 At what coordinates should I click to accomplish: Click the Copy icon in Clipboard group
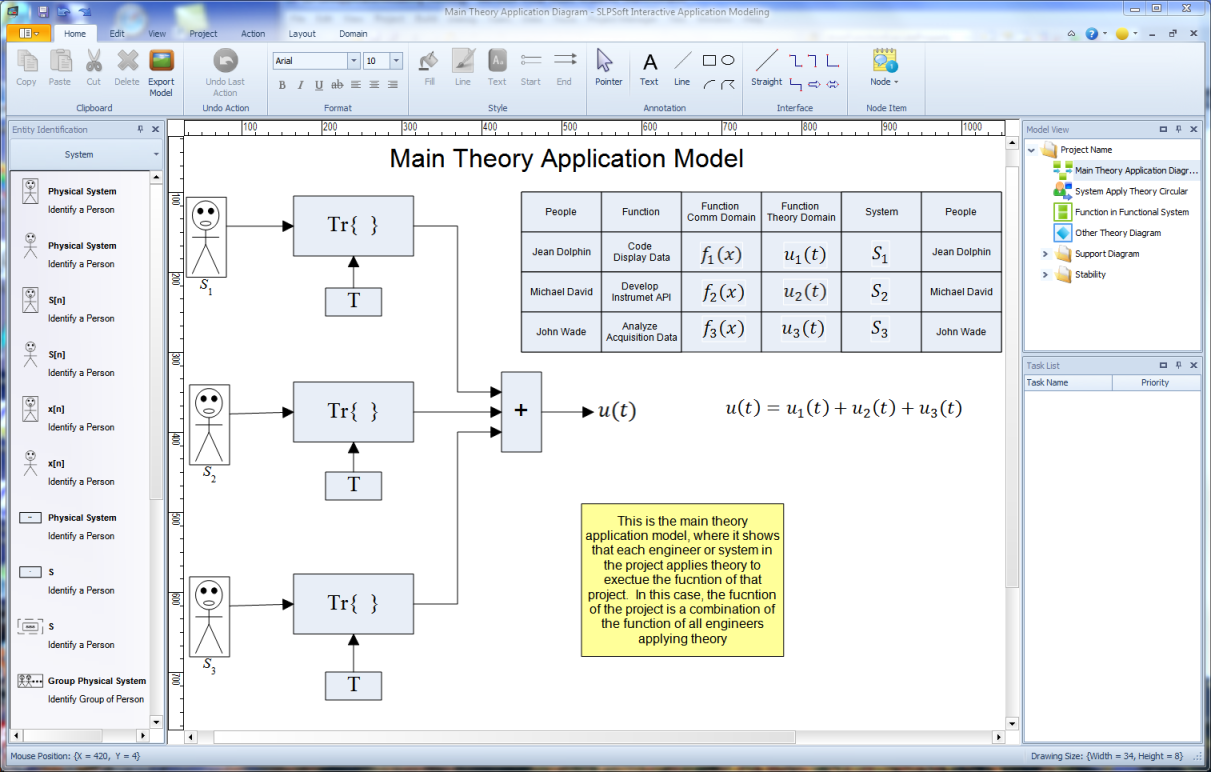pos(26,61)
